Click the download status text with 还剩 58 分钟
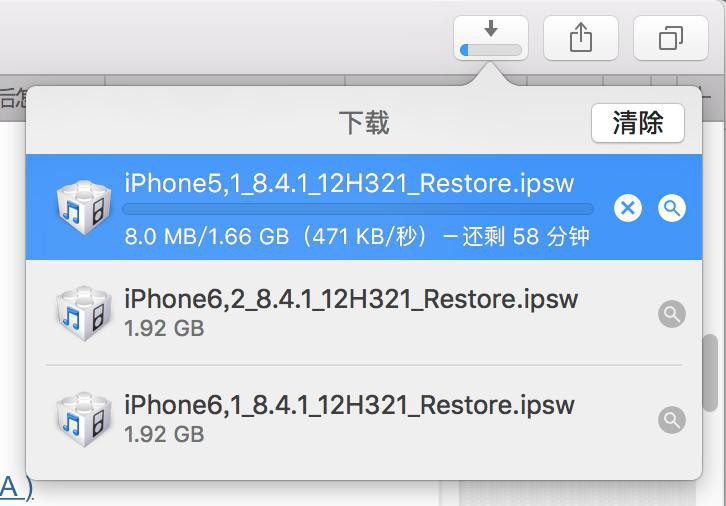This screenshot has height=506, width=726. (x=357, y=236)
